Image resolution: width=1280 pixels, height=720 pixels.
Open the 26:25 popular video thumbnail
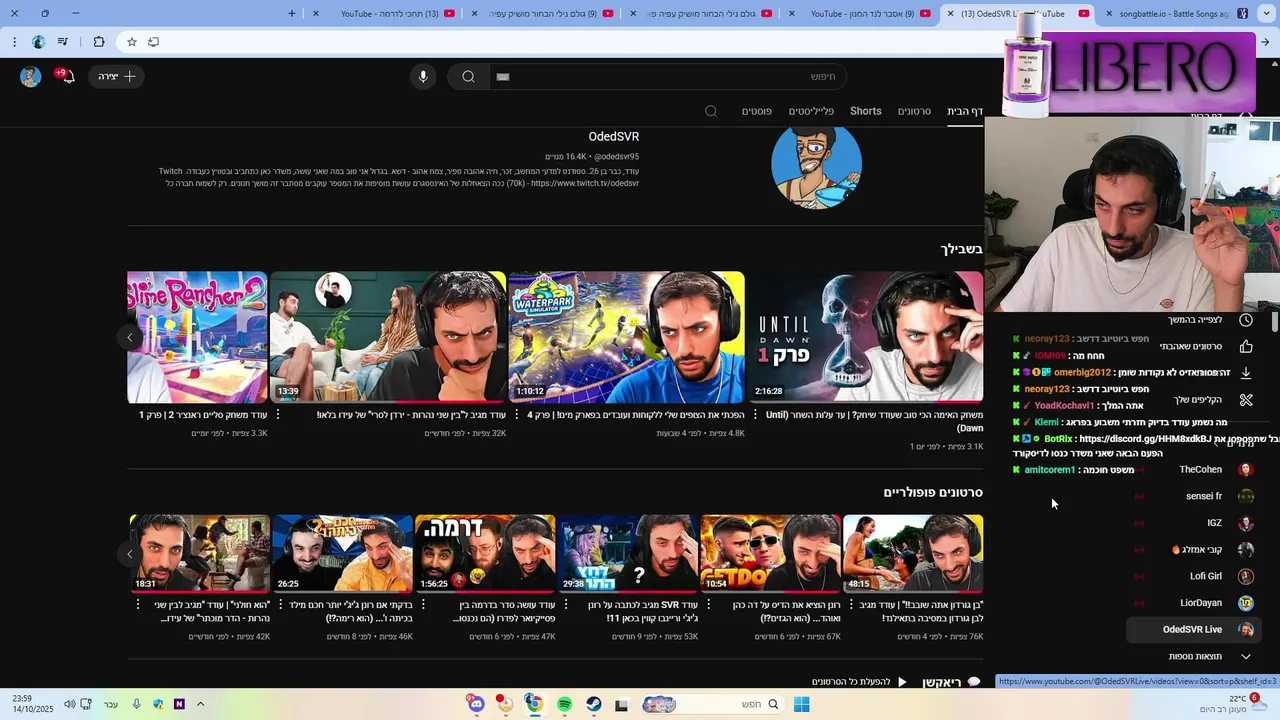coord(342,553)
